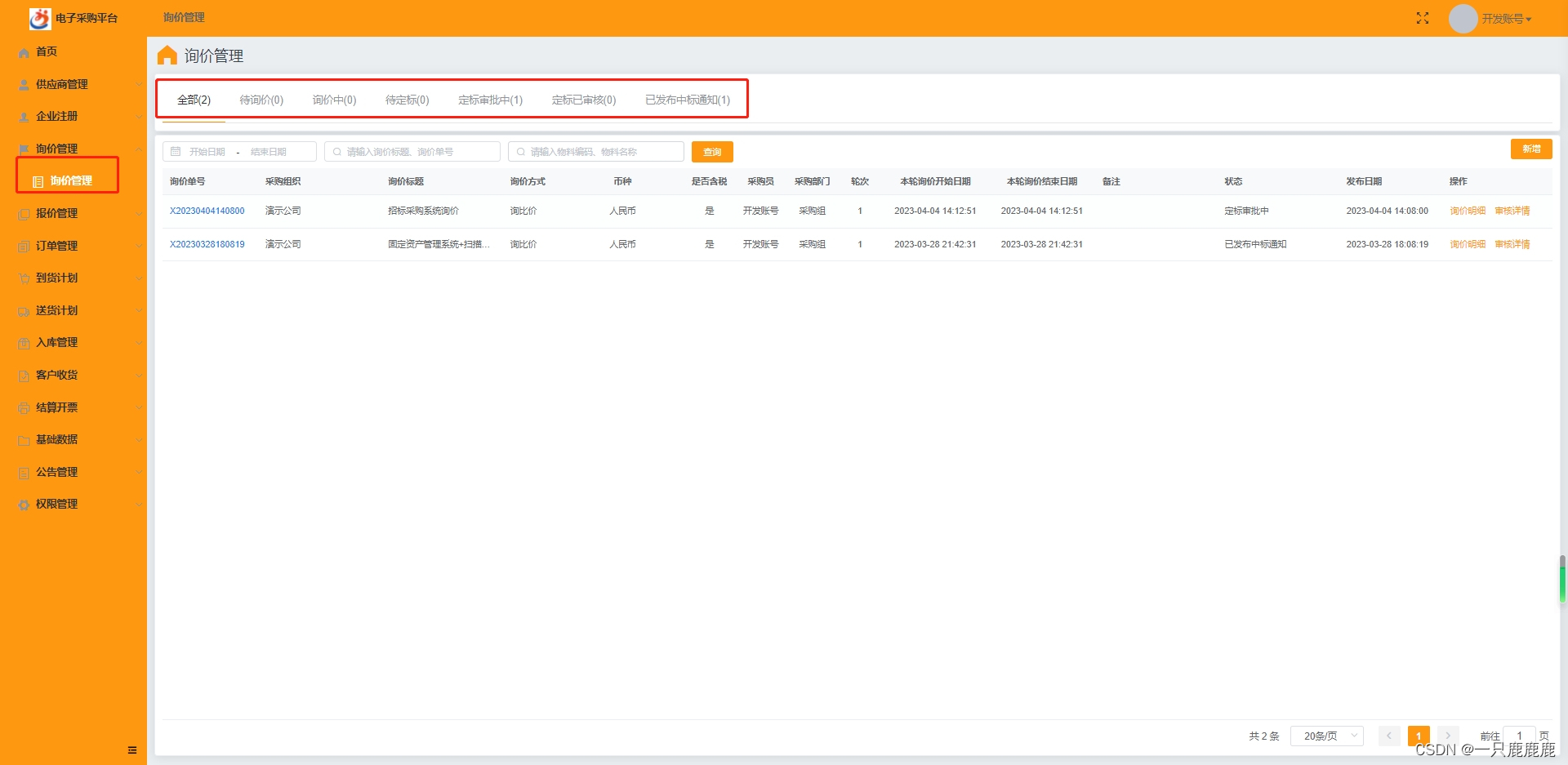Screen dimensions: 1568x765
Task: Open inquiry number X20230404140800
Action: click(207, 211)
